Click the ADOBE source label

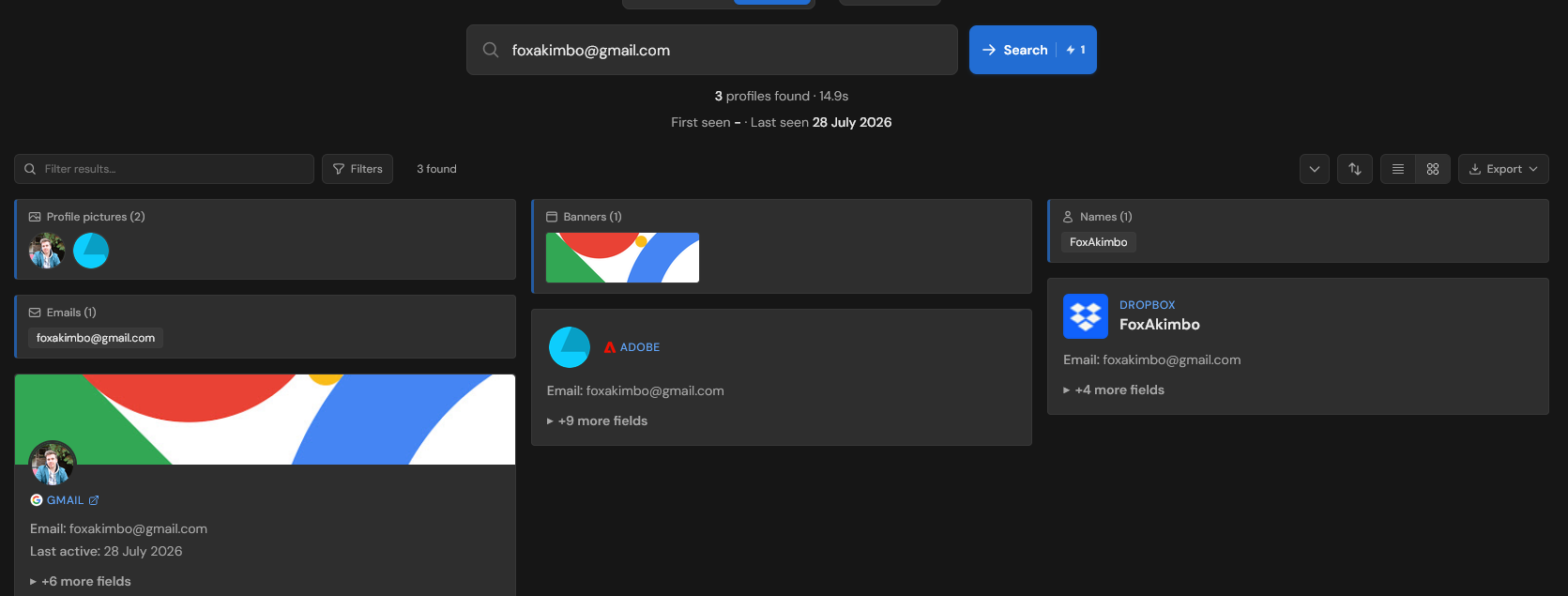pos(640,347)
